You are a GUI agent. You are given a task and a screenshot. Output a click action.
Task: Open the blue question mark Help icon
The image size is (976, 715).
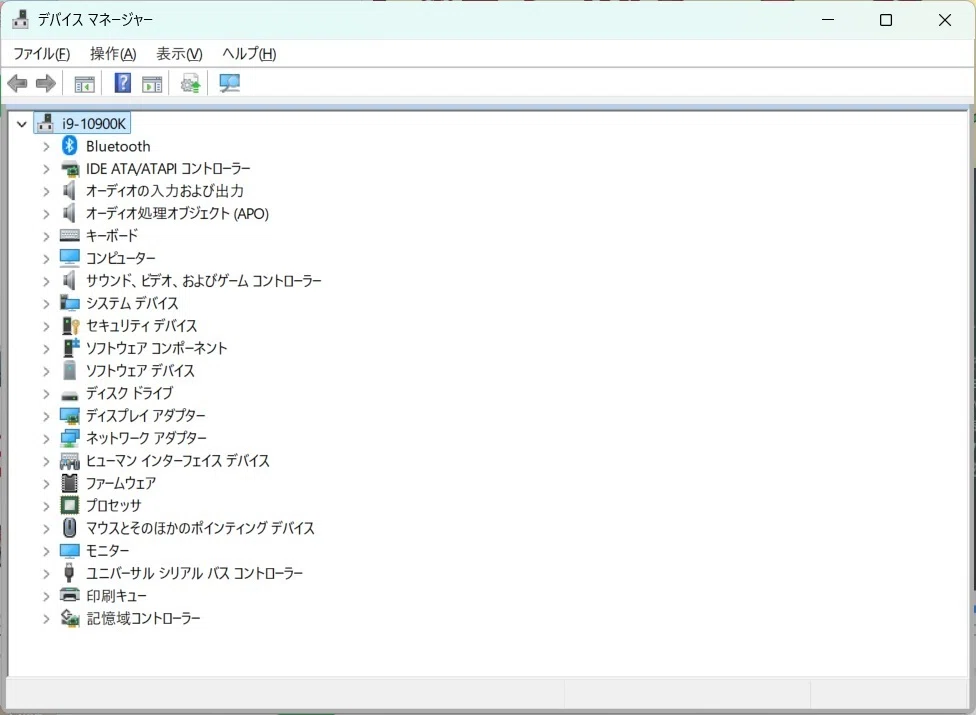[x=123, y=83]
